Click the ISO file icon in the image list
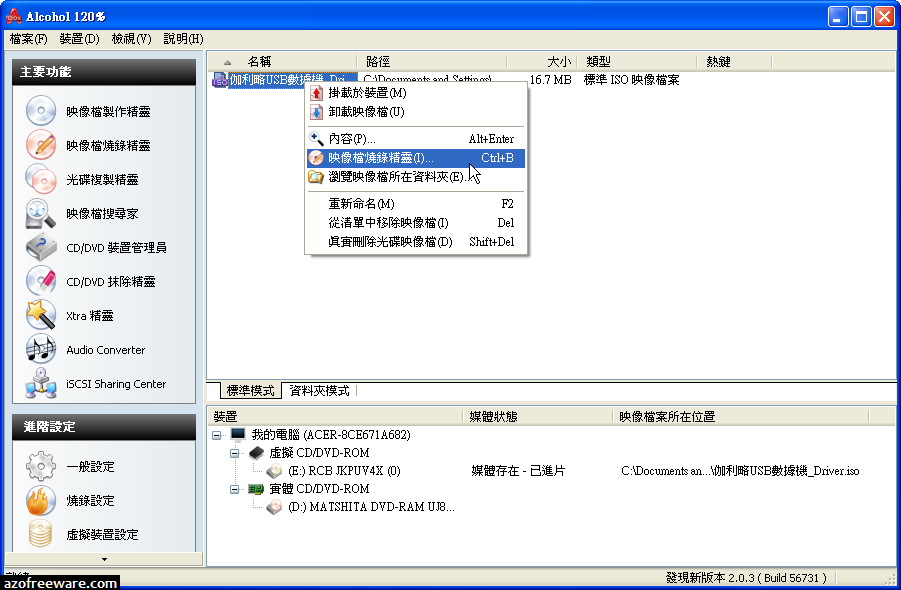This screenshot has width=901, height=590. (x=220, y=80)
